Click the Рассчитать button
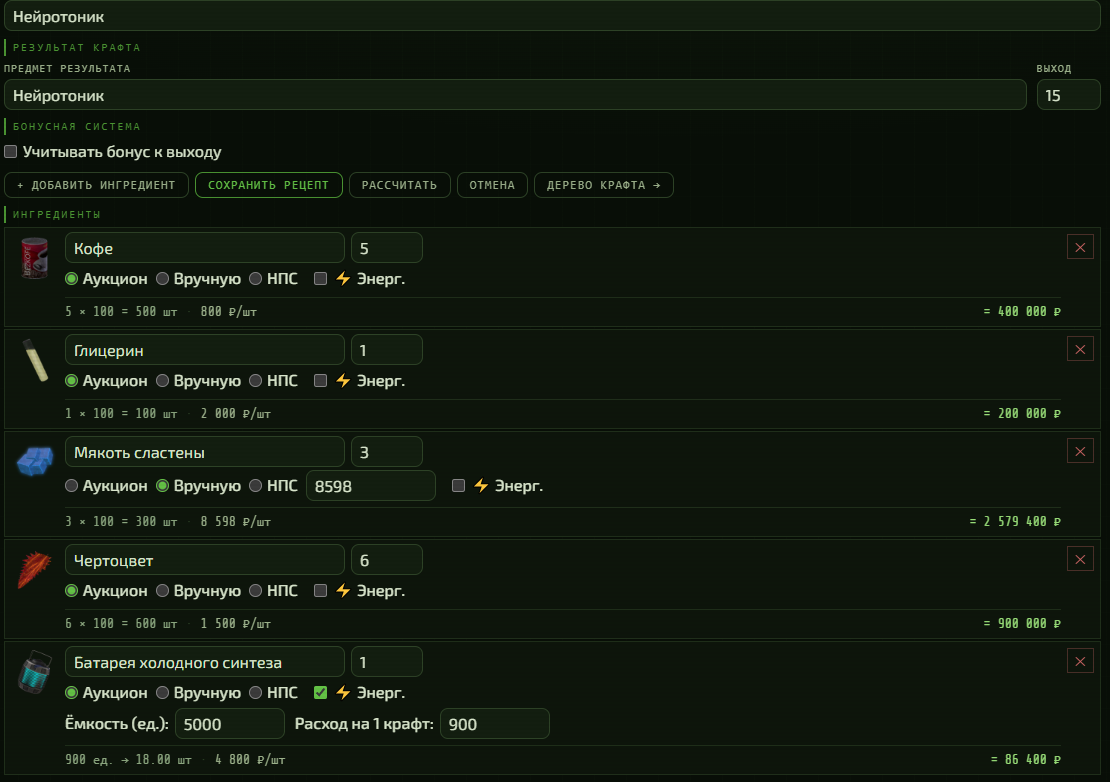The width and height of the screenshot is (1110, 782). (x=399, y=185)
